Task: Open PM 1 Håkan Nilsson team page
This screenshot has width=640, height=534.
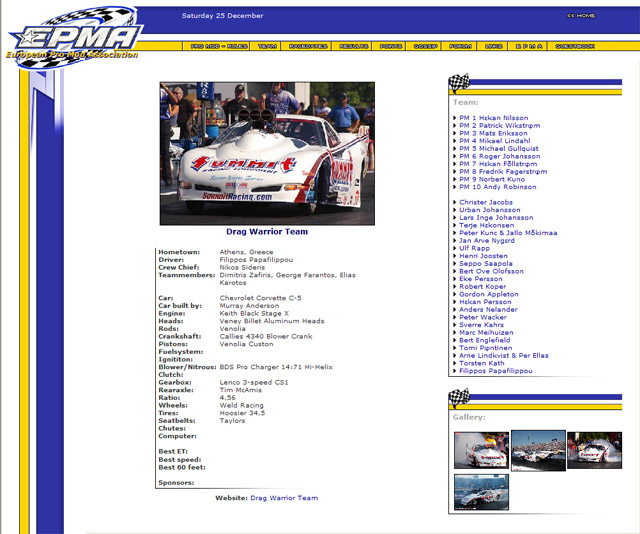Action: (493, 118)
